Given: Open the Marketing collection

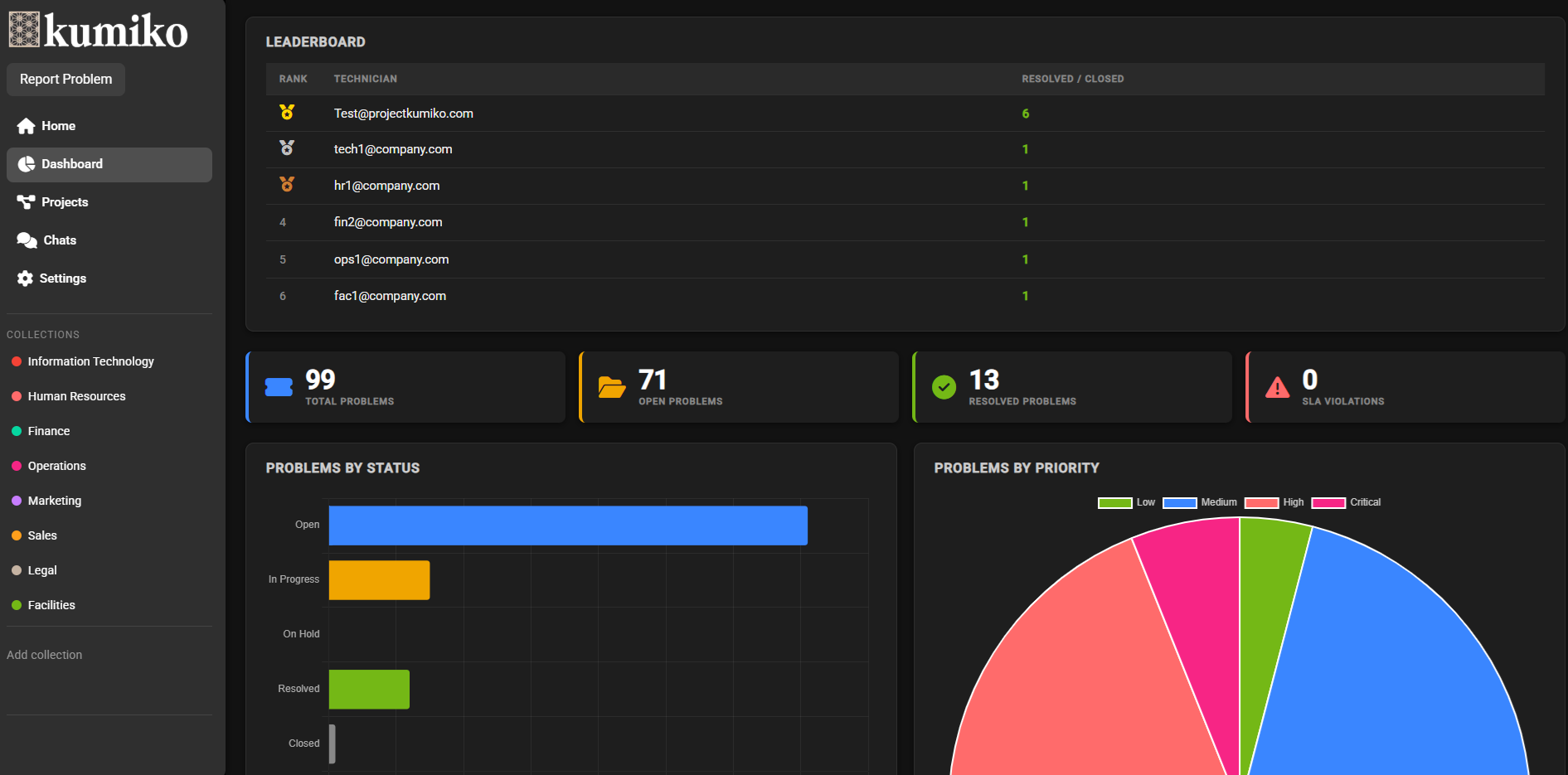Looking at the screenshot, I should [x=55, y=501].
